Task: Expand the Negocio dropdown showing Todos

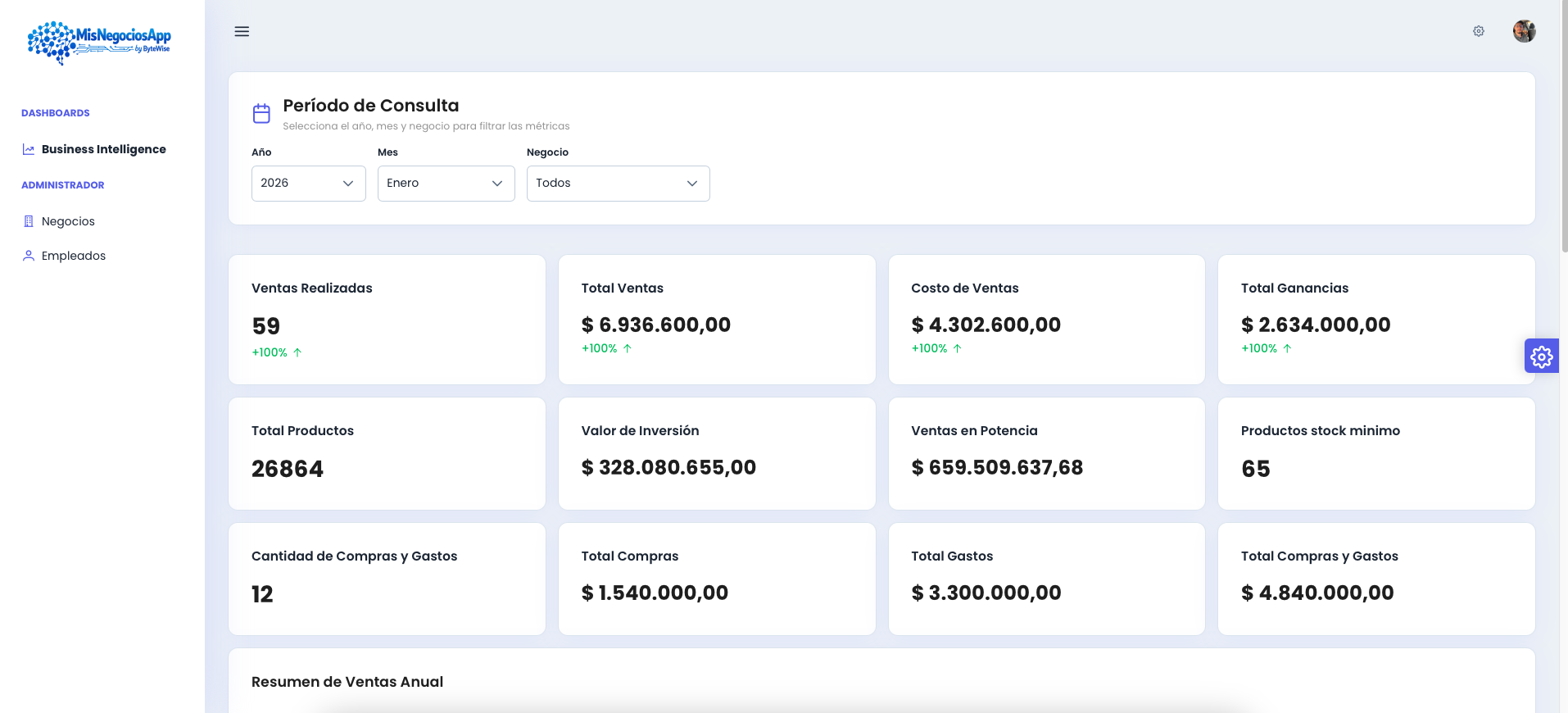Action: coord(618,184)
